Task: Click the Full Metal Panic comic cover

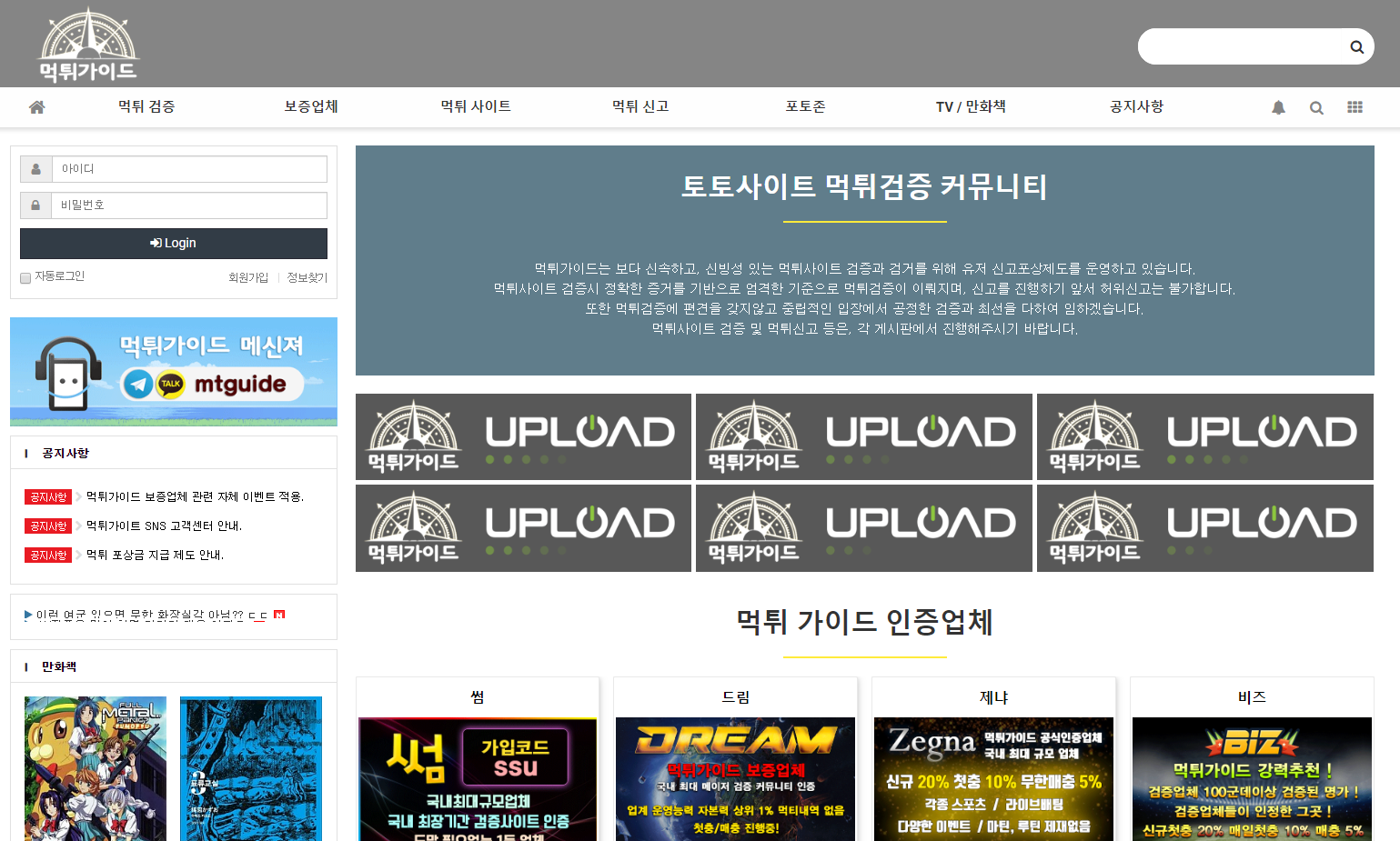Action: [96, 768]
